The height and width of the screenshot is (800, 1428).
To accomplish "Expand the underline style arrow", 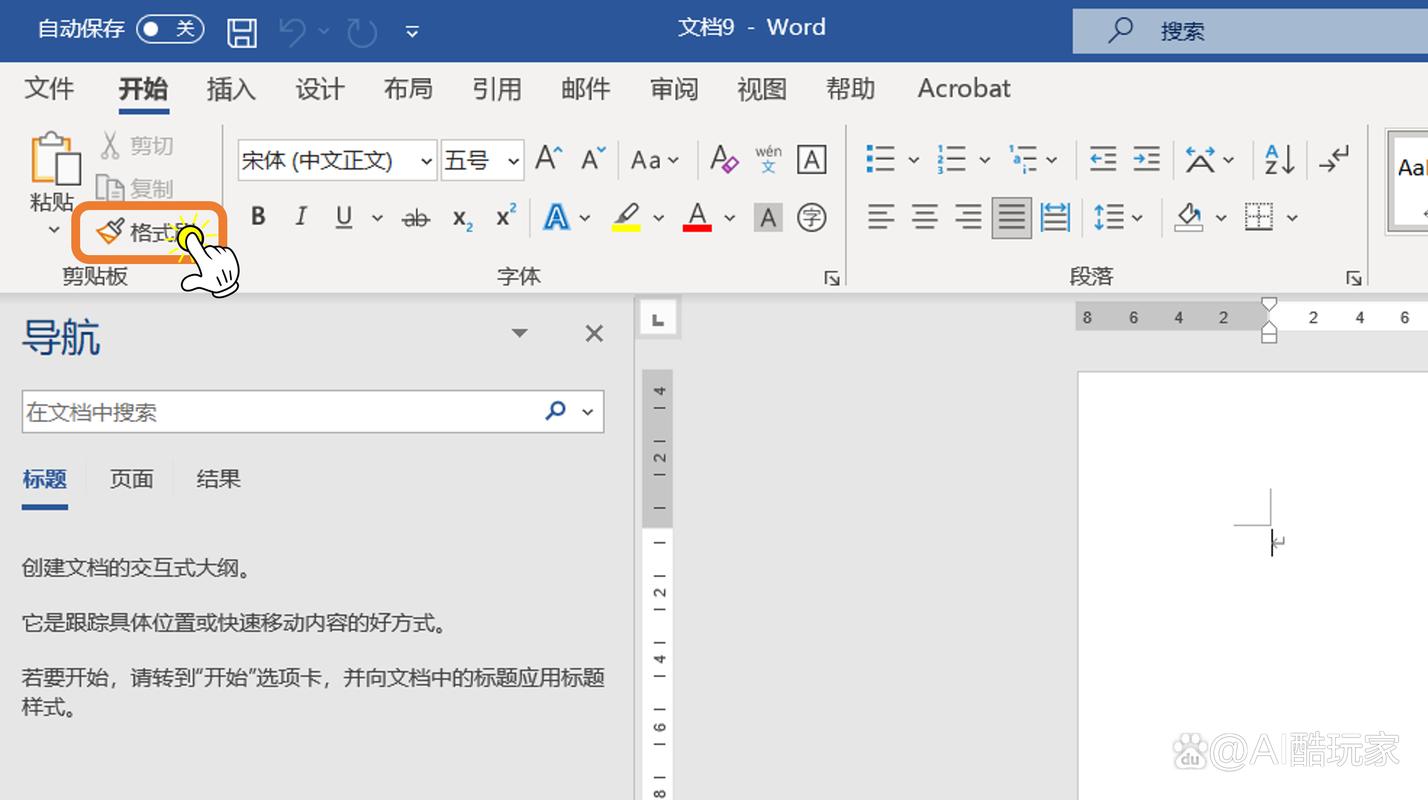I will (x=377, y=217).
